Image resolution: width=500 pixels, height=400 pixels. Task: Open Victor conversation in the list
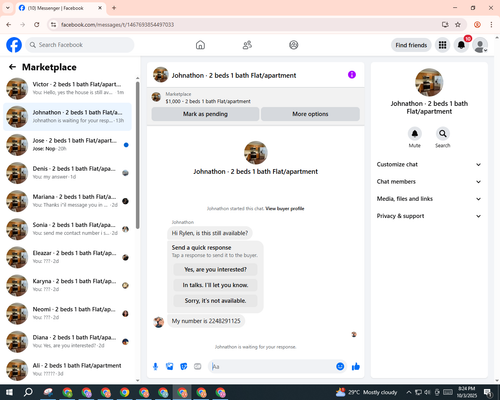67,88
